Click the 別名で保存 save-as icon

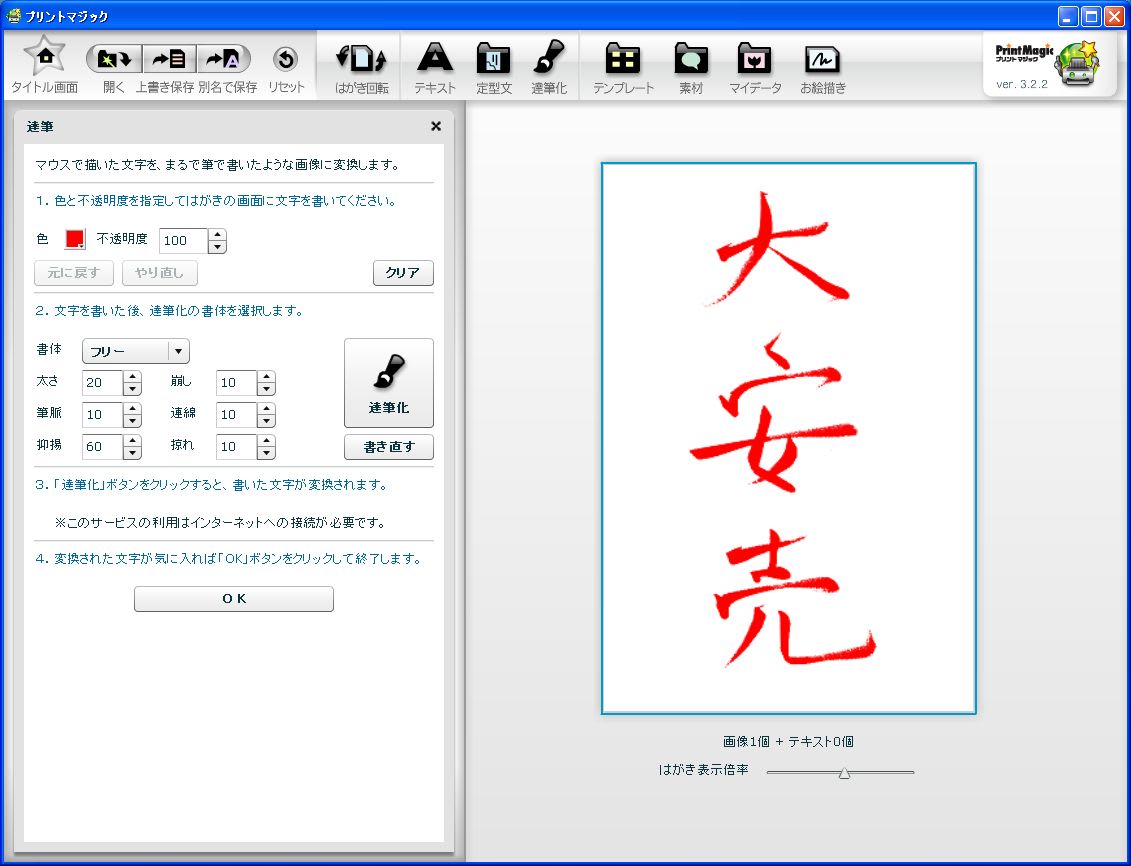(223, 60)
